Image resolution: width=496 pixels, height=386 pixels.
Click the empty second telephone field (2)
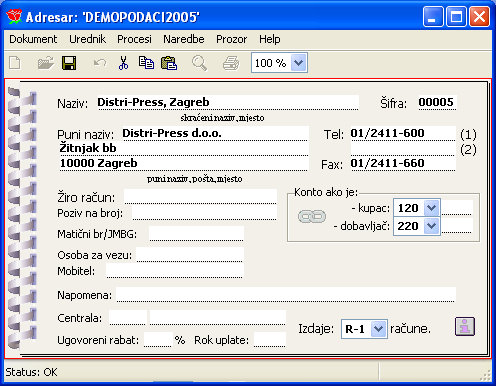[403, 148]
